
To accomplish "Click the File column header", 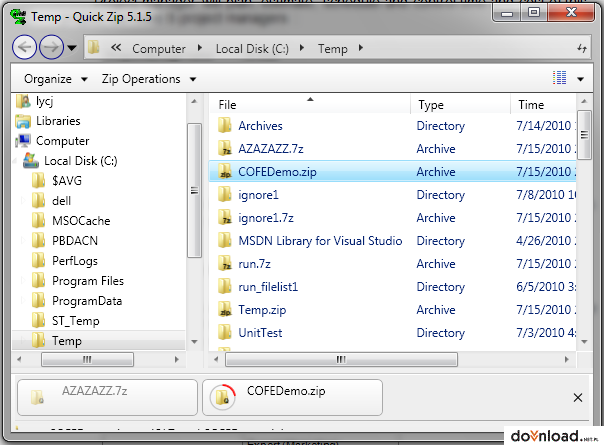I will pos(309,105).
